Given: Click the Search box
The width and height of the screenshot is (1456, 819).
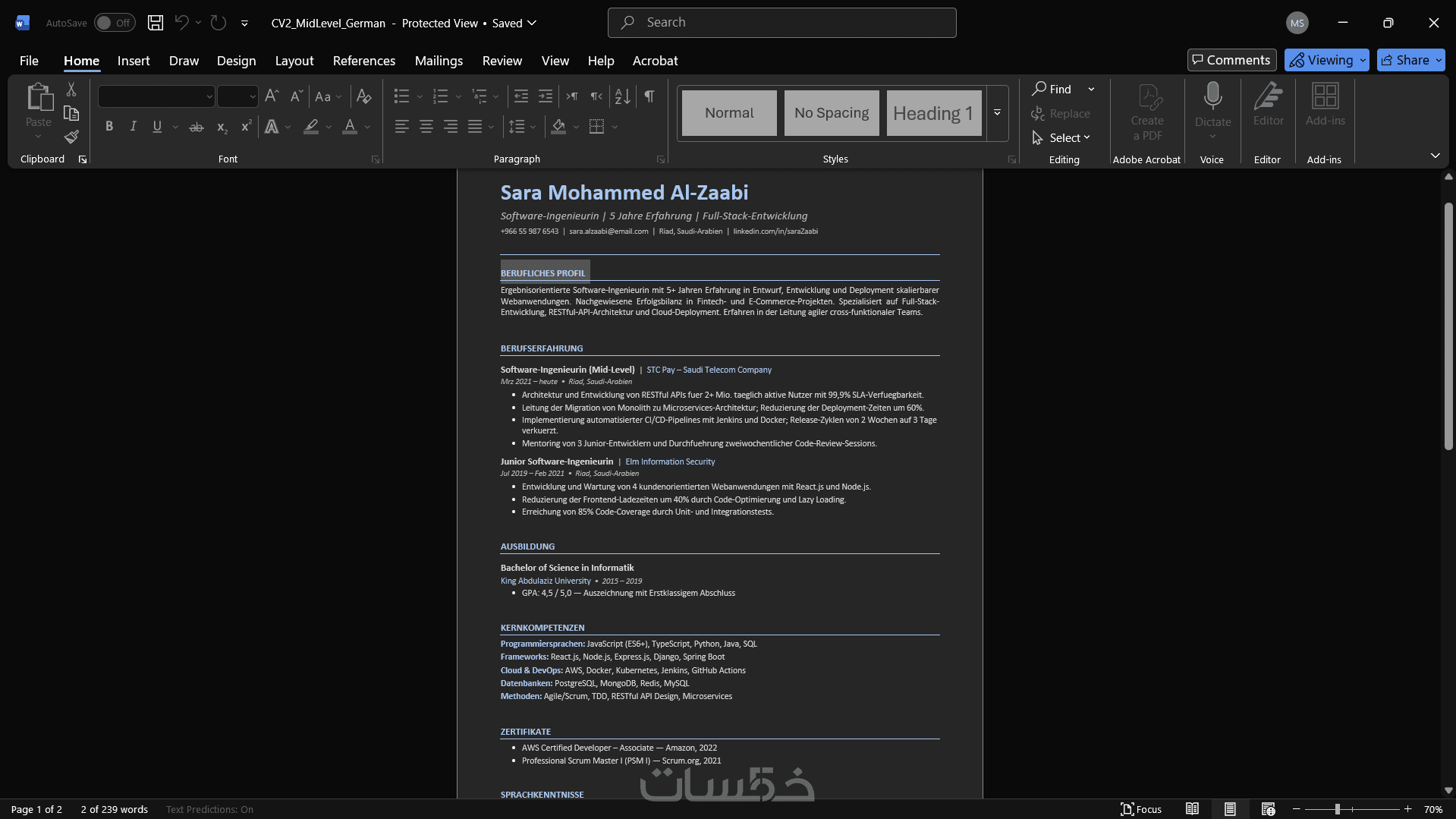Looking at the screenshot, I should pos(782,23).
